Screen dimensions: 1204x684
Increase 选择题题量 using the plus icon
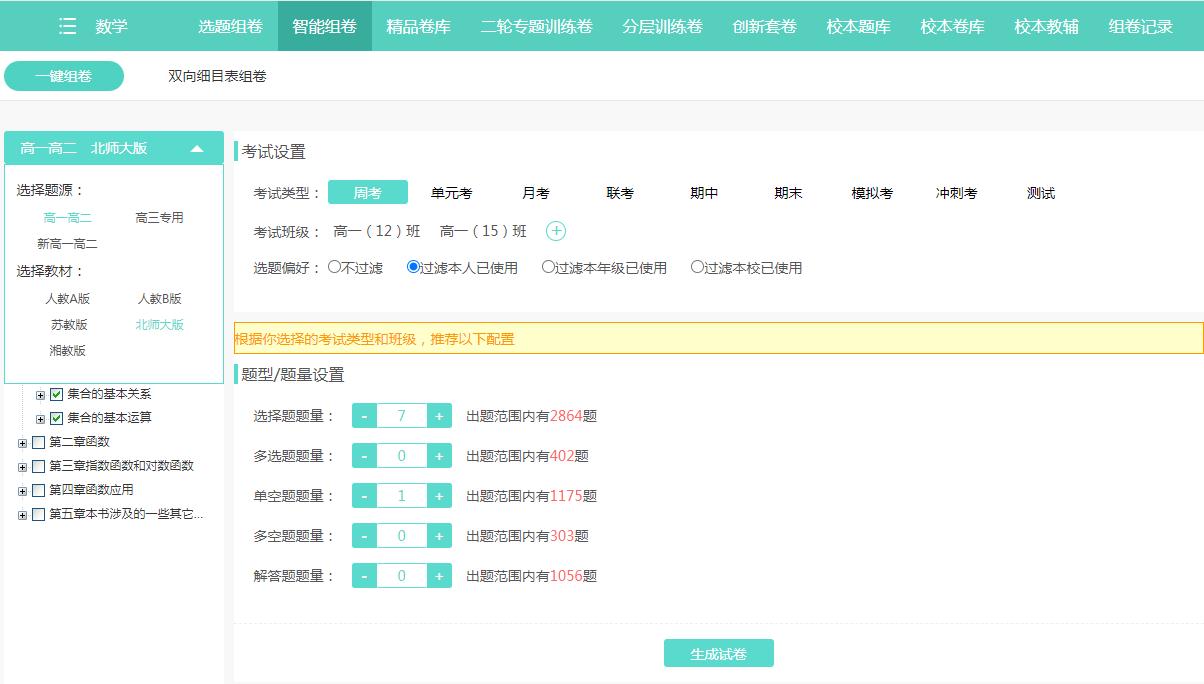point(438,415)
